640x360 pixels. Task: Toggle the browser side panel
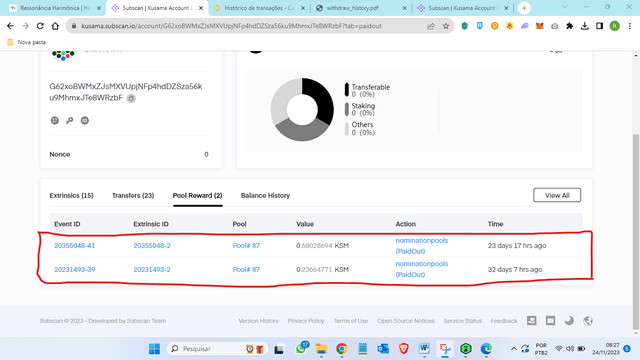(x=599, y=26)
